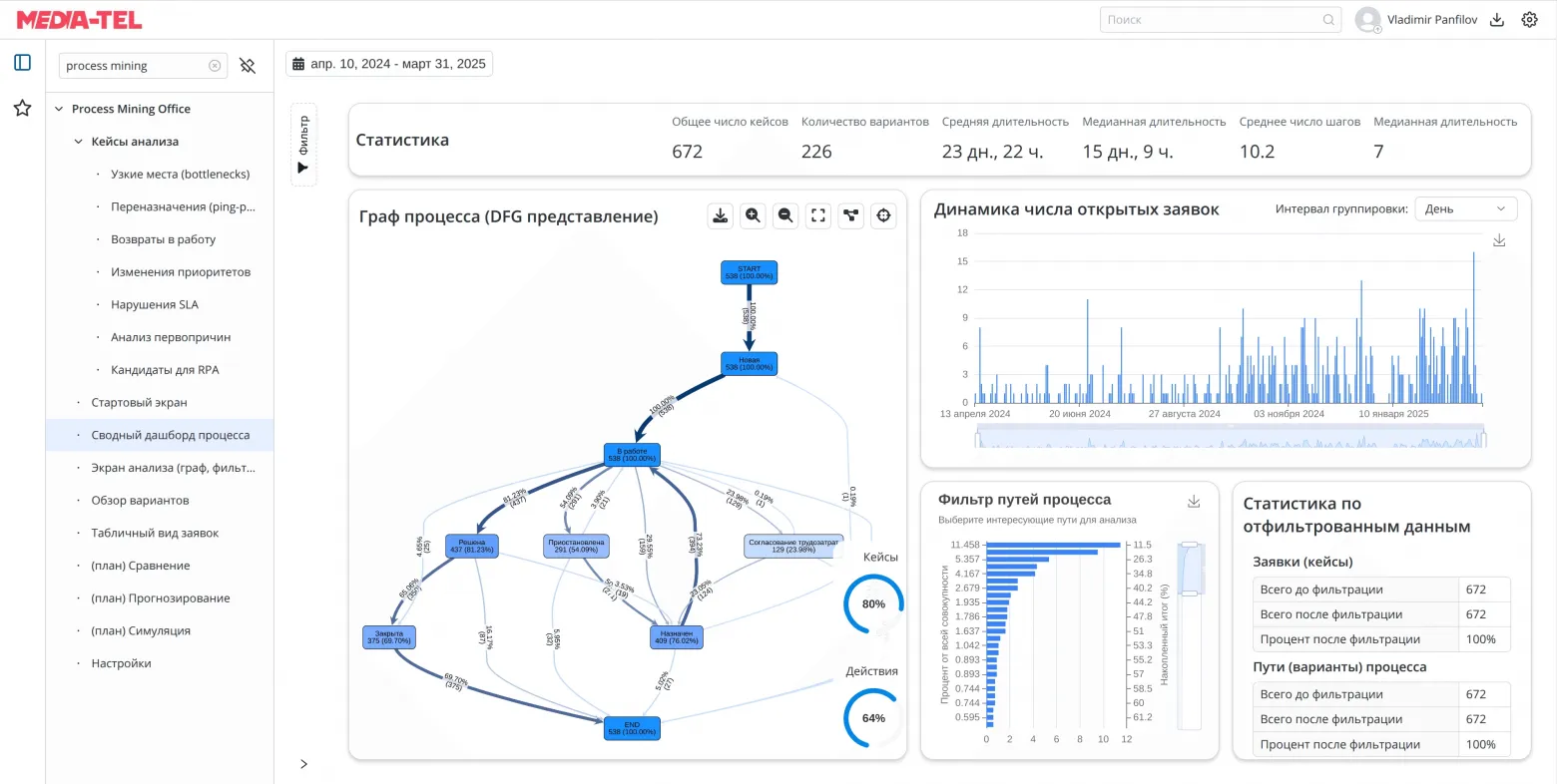This screenshot has width=1557, height=784.
Task: Download the path filter chart data
Action: click(x=1194, y=501)
